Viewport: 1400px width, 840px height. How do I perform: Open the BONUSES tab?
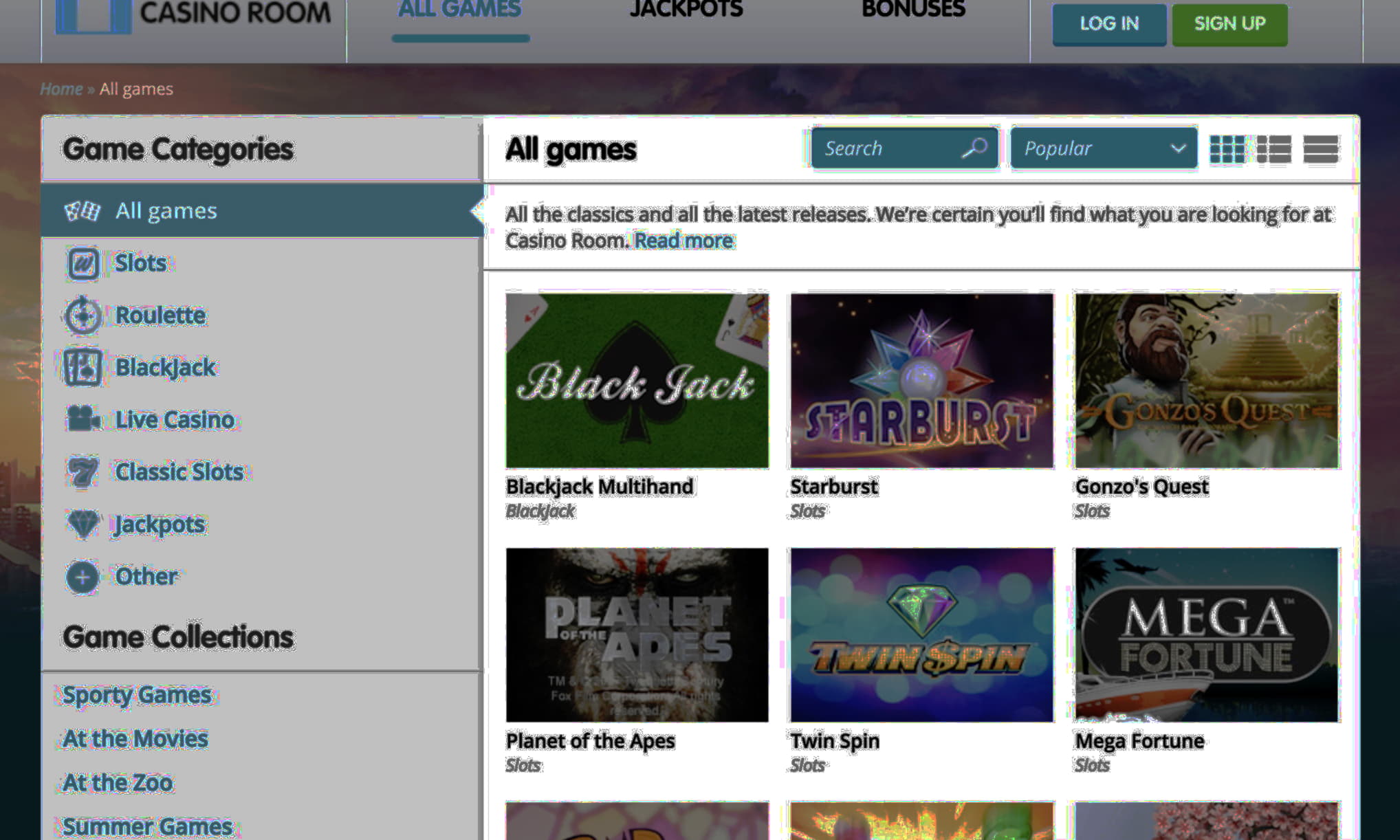coord(913,9)
